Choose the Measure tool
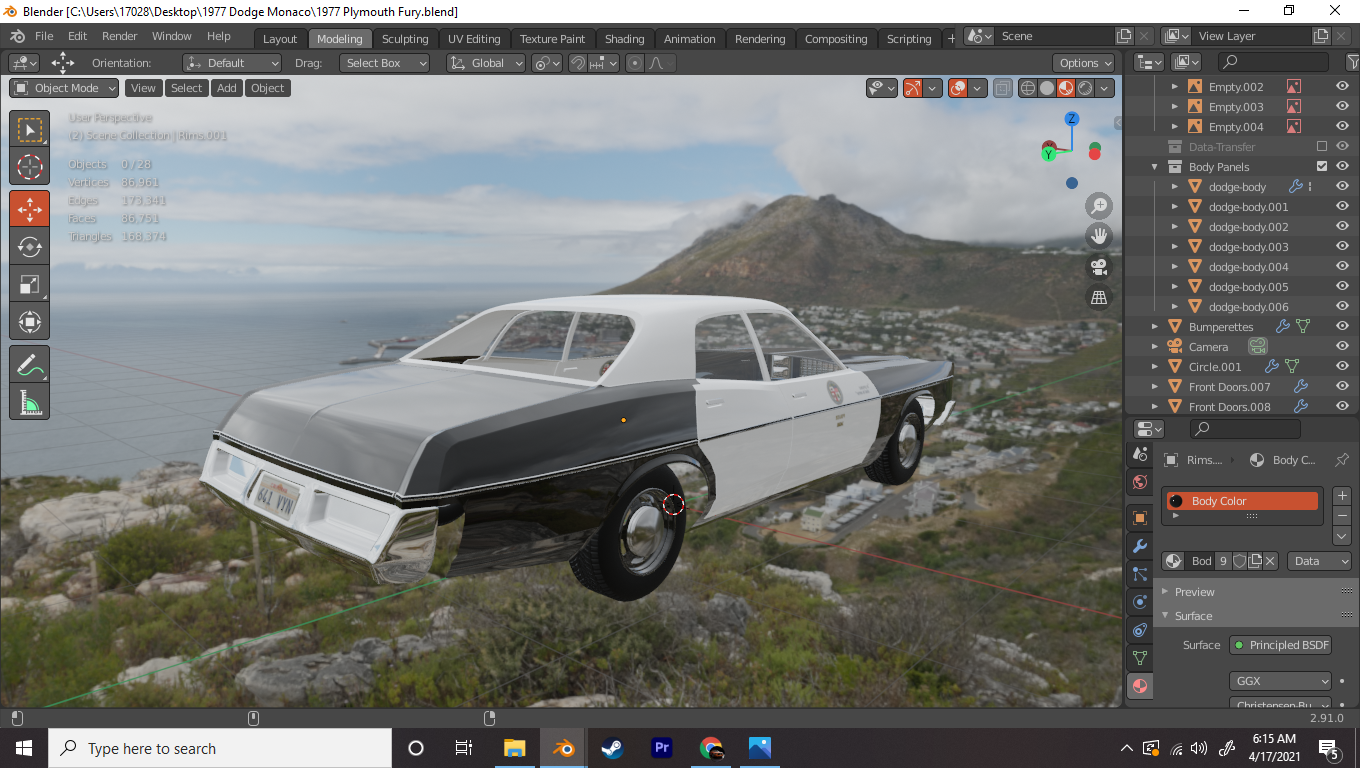This screenshot has width=1360, height=768. click(x=29, y=402)
